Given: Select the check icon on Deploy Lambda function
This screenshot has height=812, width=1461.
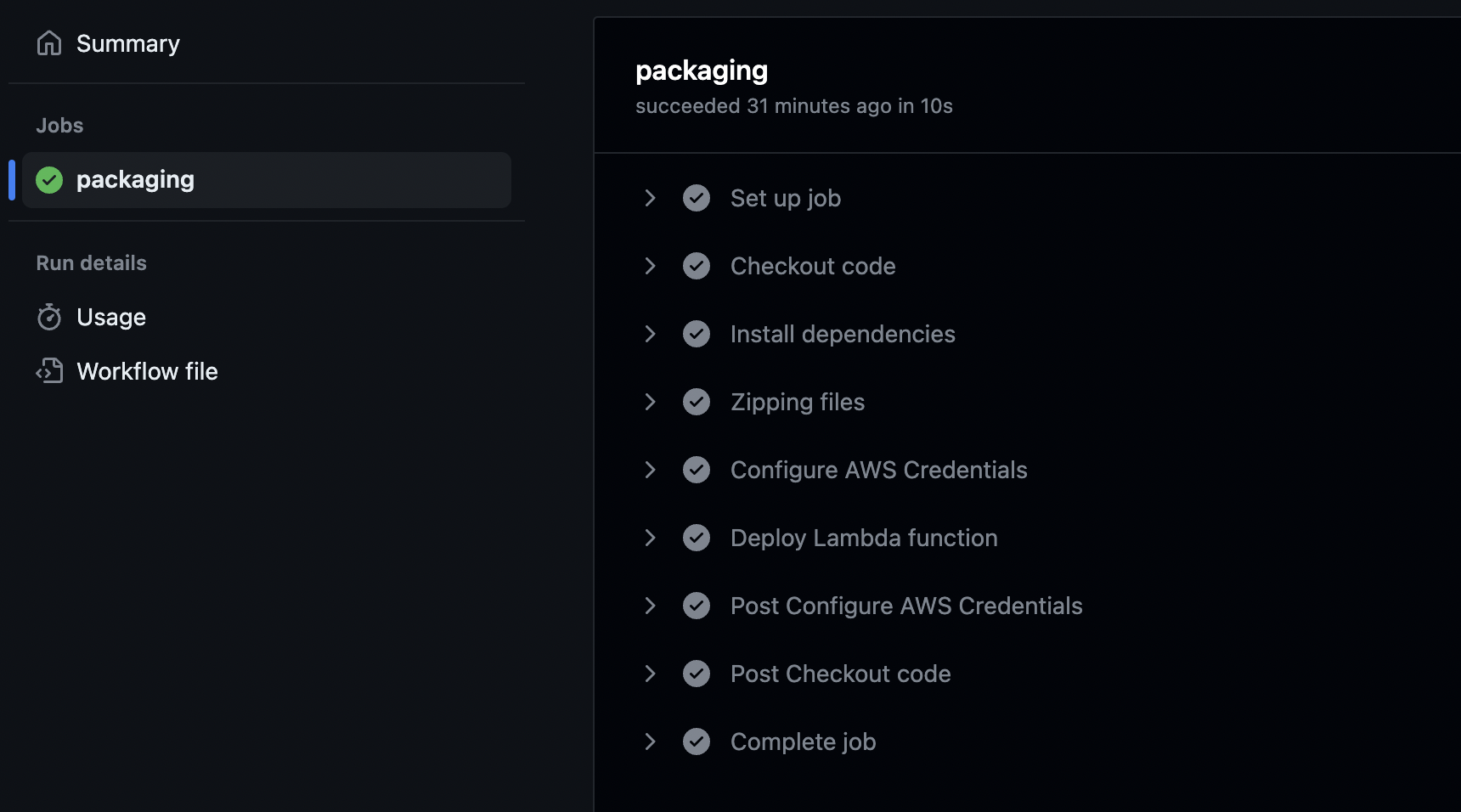Looking at the screenshot, I should click(x=697, y=538).
